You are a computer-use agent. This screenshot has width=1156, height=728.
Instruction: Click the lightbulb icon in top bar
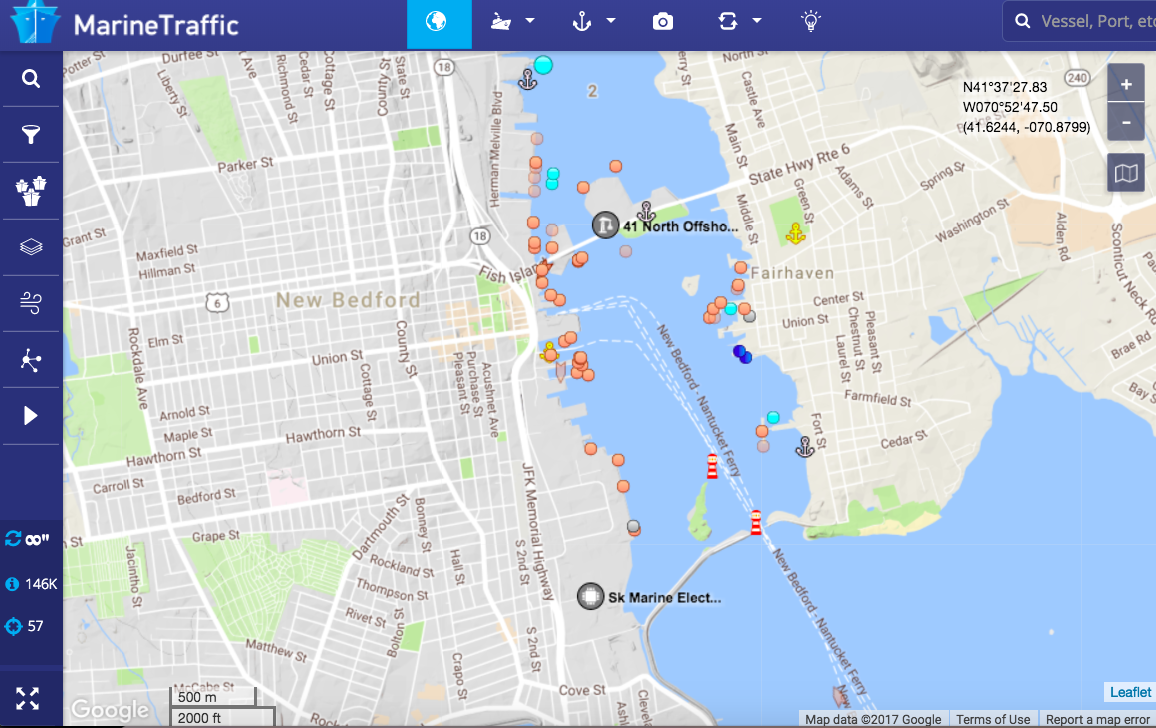pyautogui.click(x=810, y=21)
